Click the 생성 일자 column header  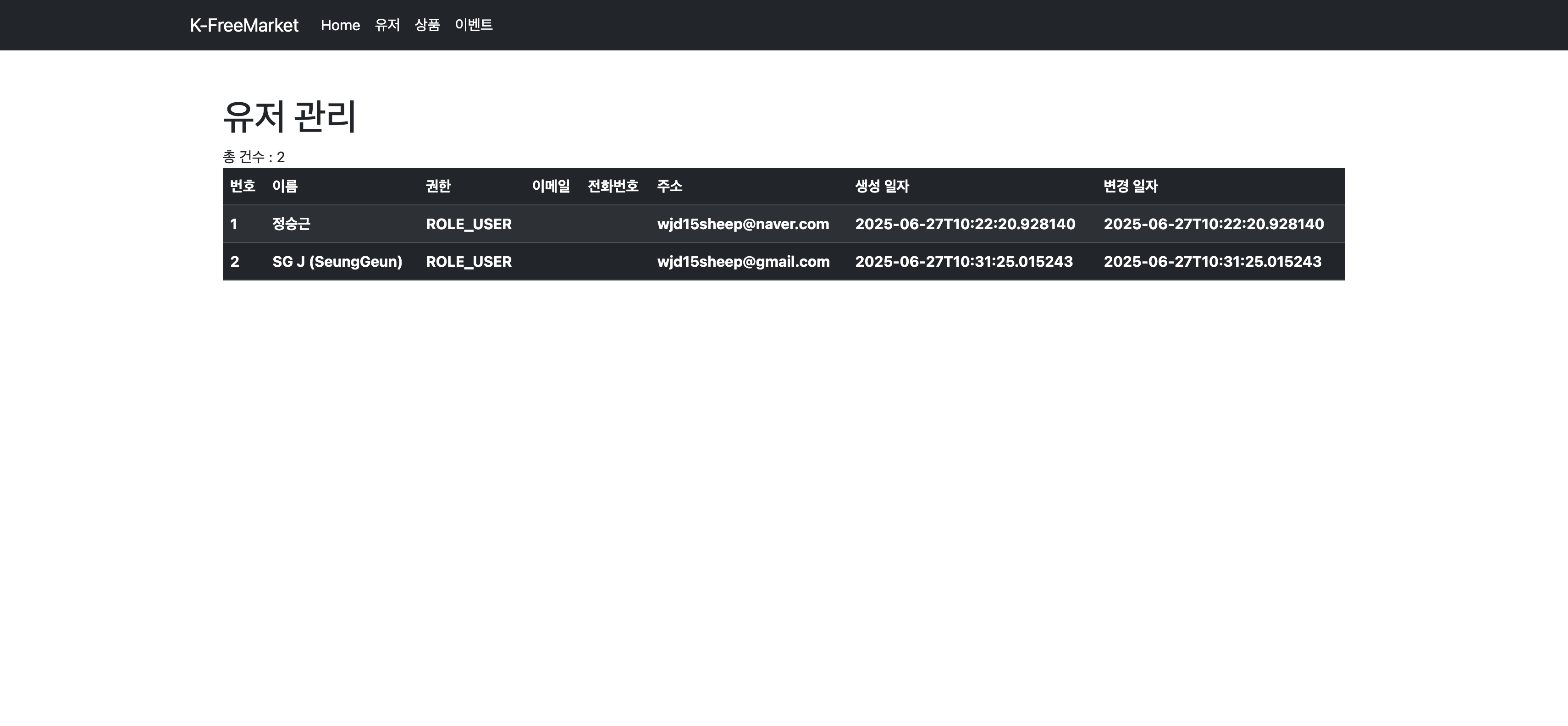[882, 186]
